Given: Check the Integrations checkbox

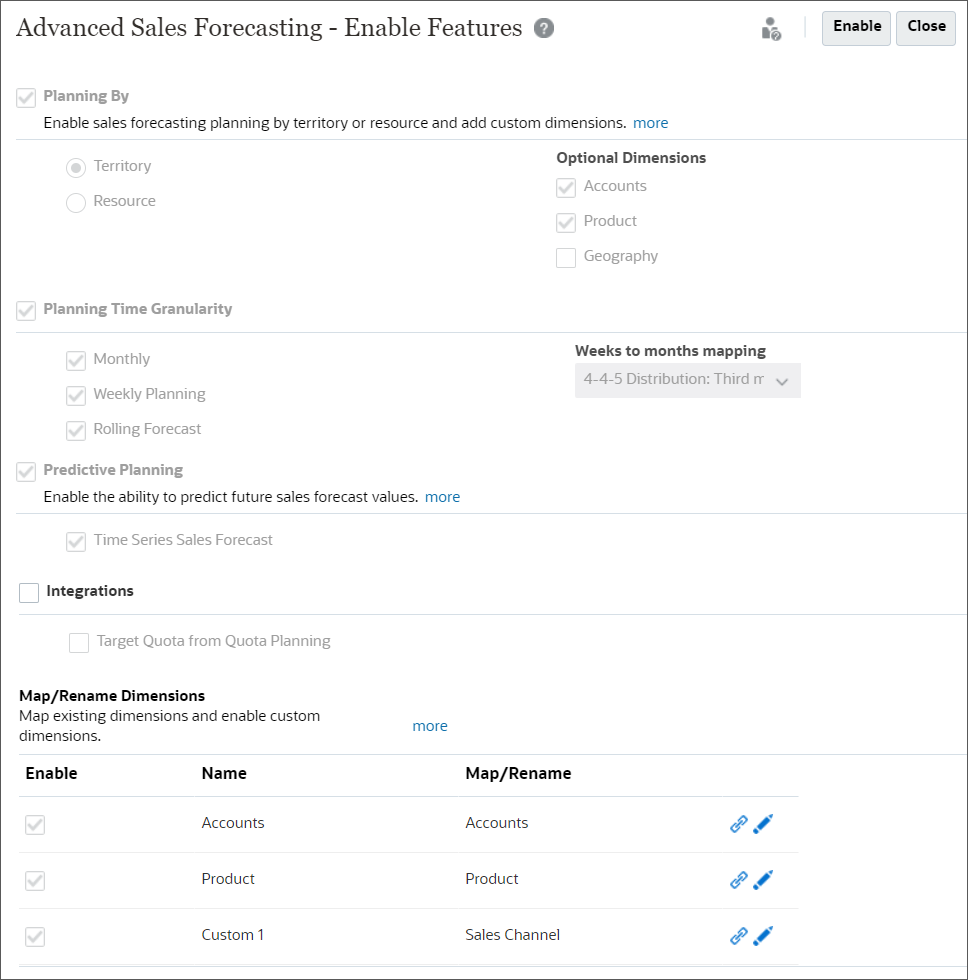Looking at the screenshot, I should tap(28, 592).
